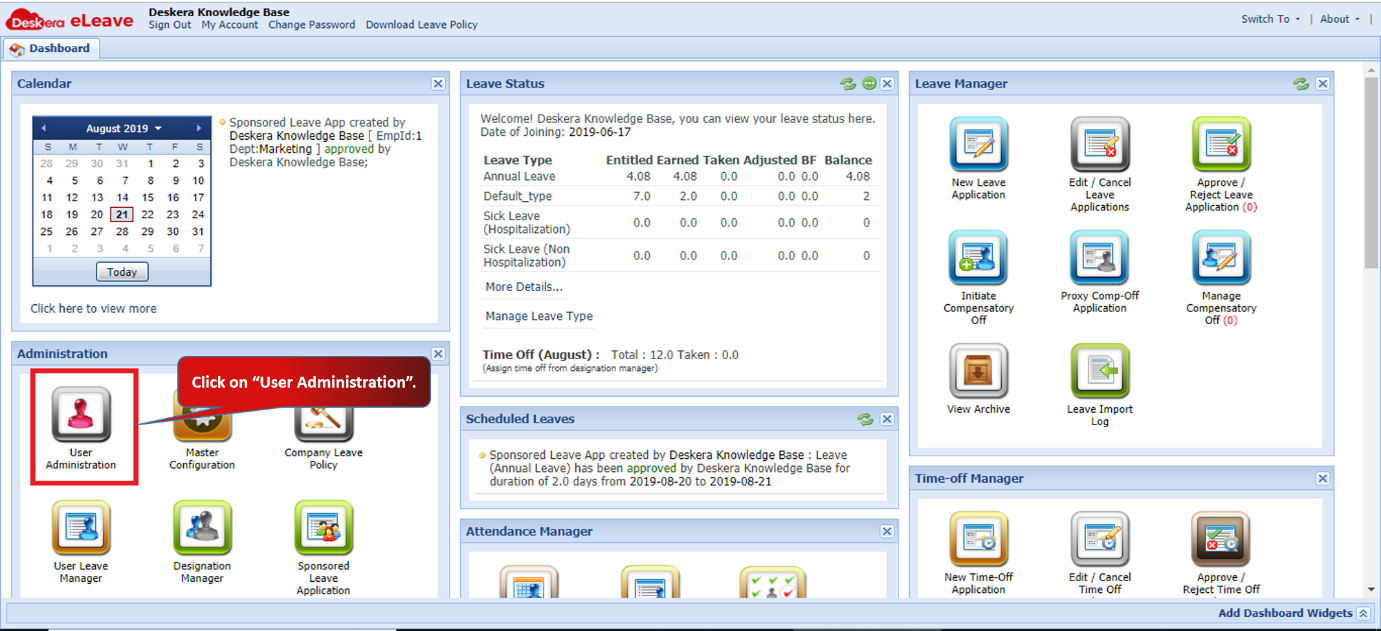1381x631 pixels.
Task: Open New Time-Off Application icon
Action: [979, 540]
